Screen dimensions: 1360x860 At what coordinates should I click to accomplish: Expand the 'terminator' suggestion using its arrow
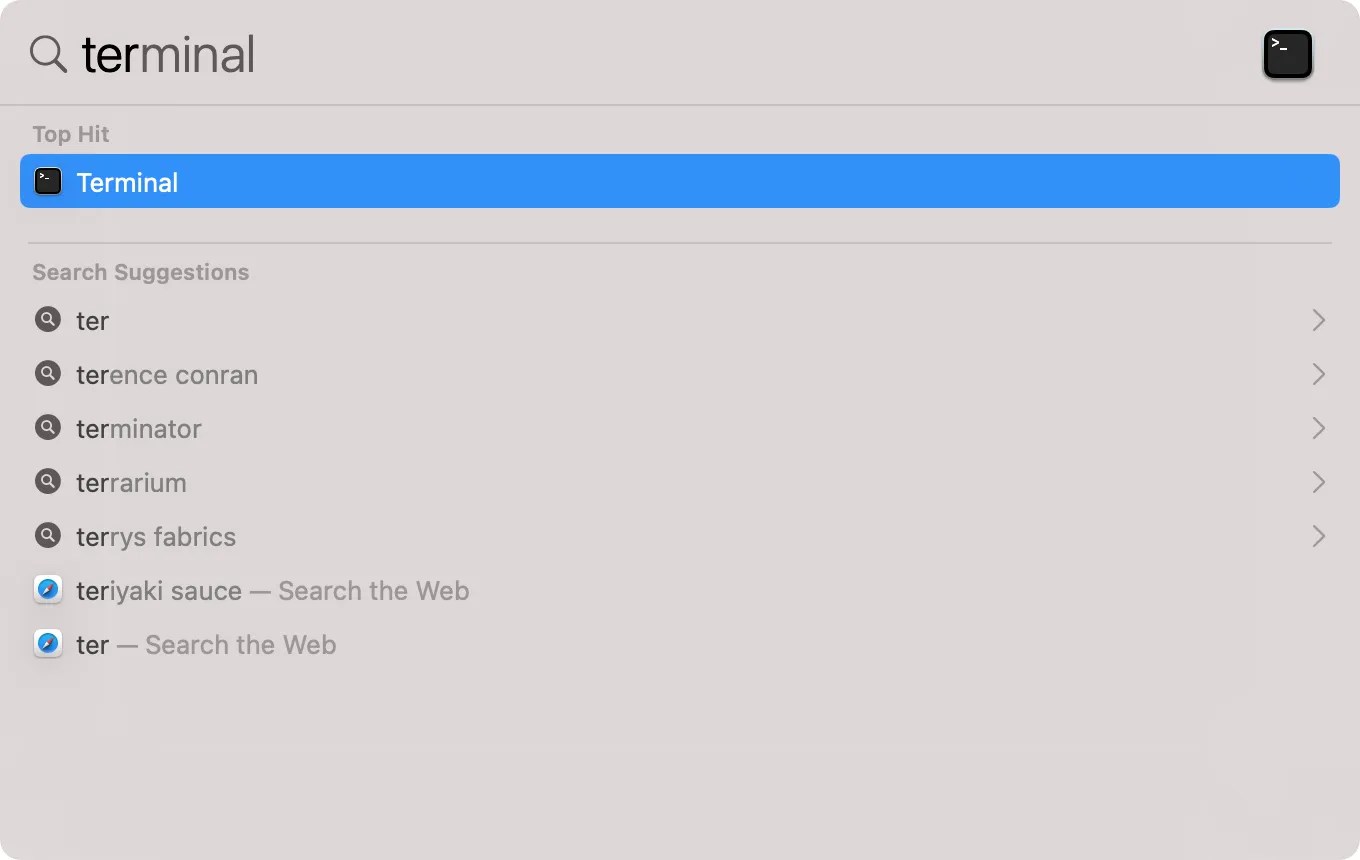(1318, 427)
